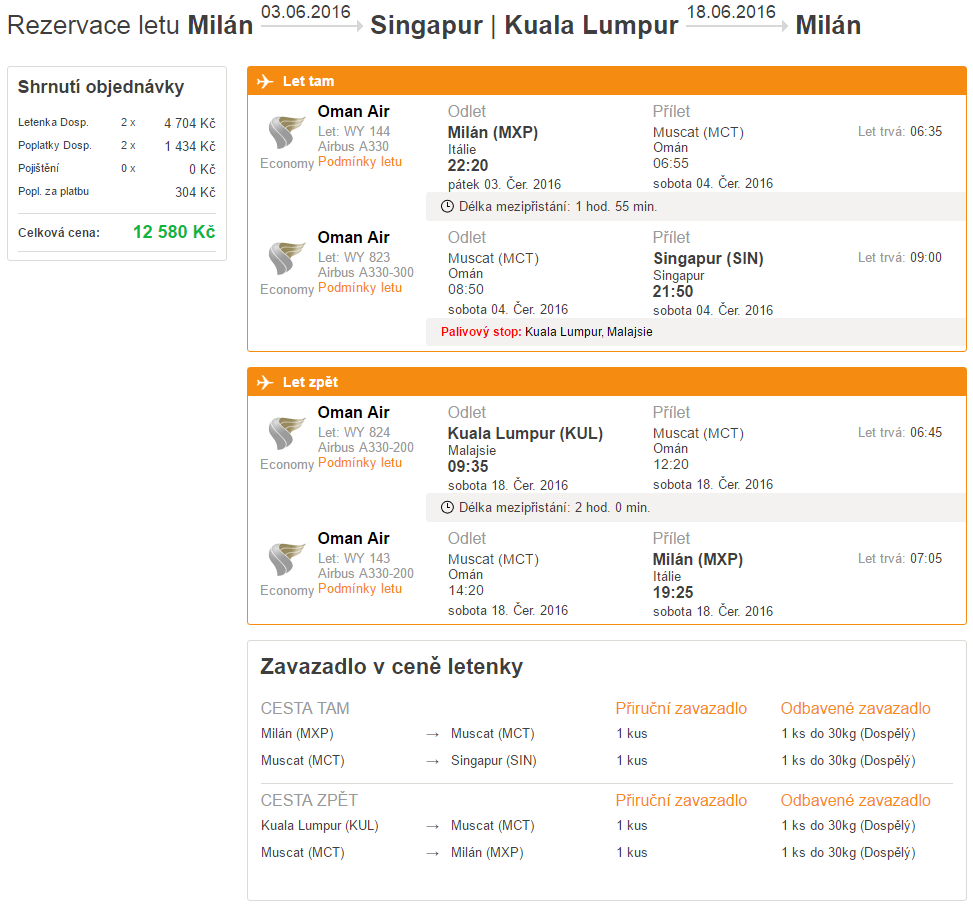Click Délka mezipřistání: 2 hod. 0 min.
Viewport: 973px width, 910px height.
coord(555,508)
